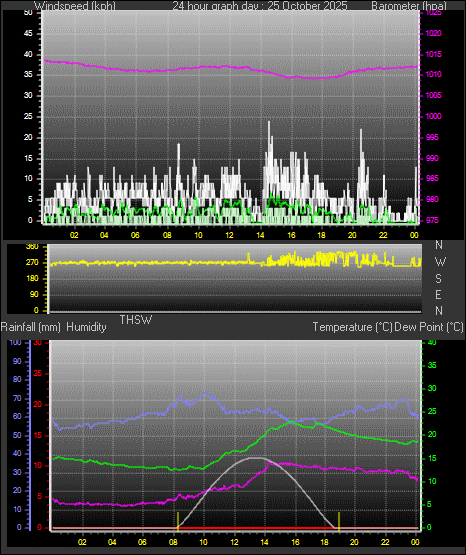Click the S compass direction label
The image size is (466, 555).
[438, 279]
